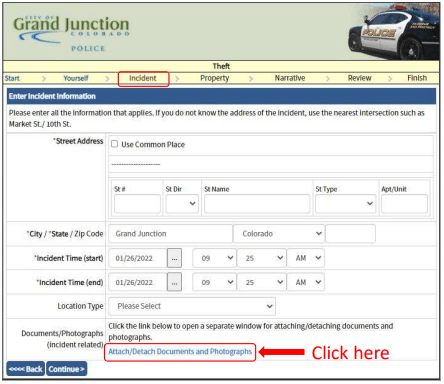This screenshot has height=384, width=444.
Task: Go to the Start step
Action: pos(12,78)
